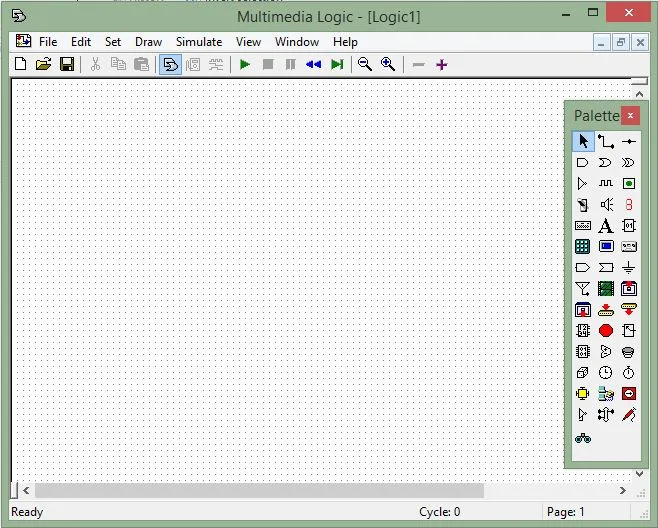Select the green film strip component

(606, 289)
